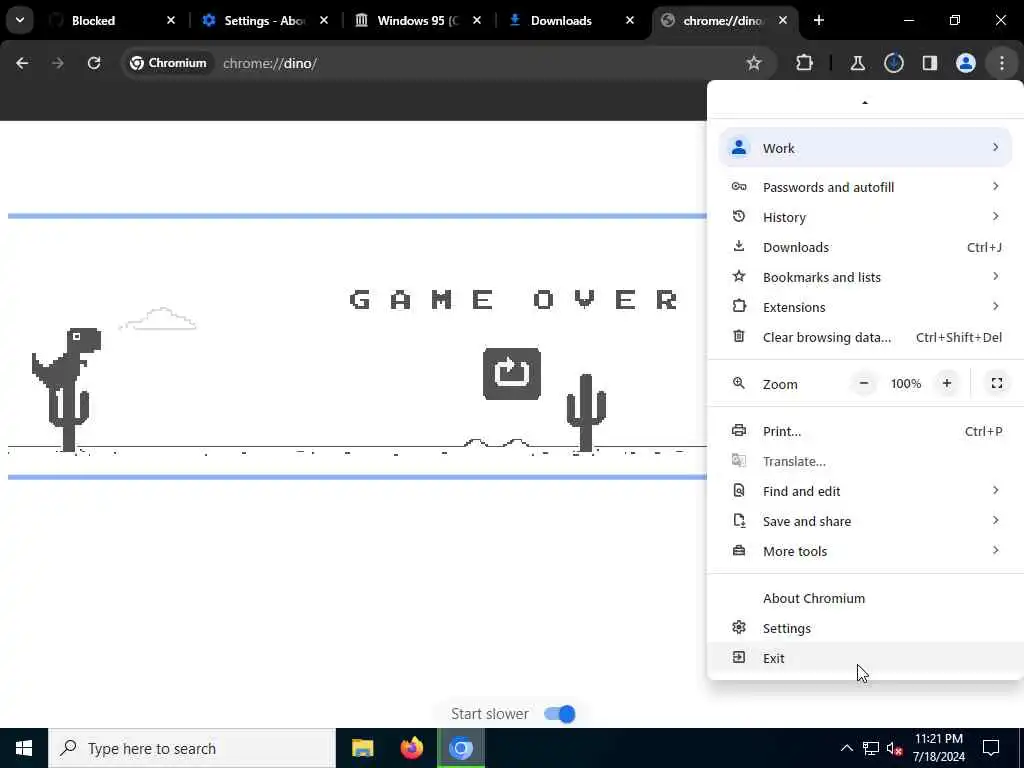Close the chrome://dino tab
The image size is (1024, 768).
tap(783, 20)
